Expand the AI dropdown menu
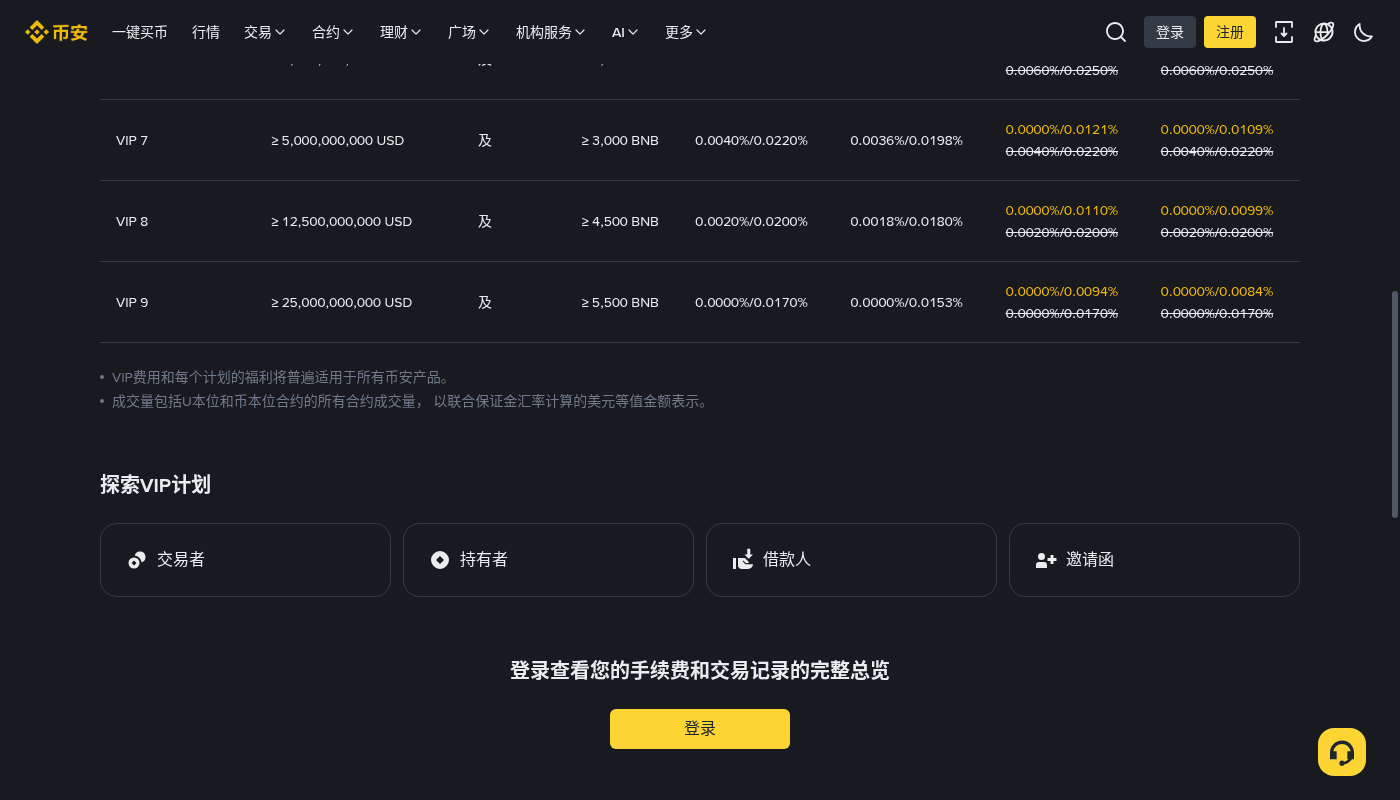The width and height of the screenshot is (1400, 800). (x=625, y=32)
